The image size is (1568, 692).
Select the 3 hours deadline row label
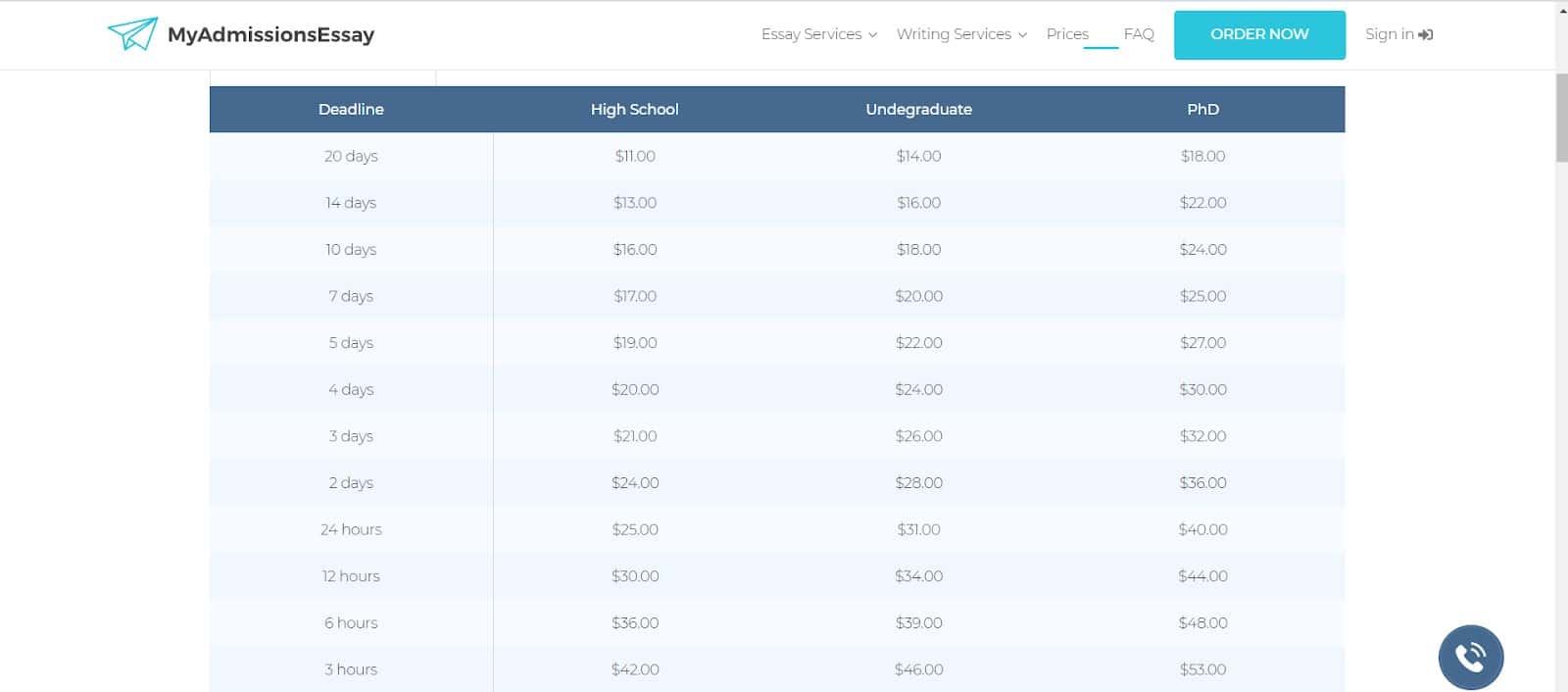click(351, 669)
